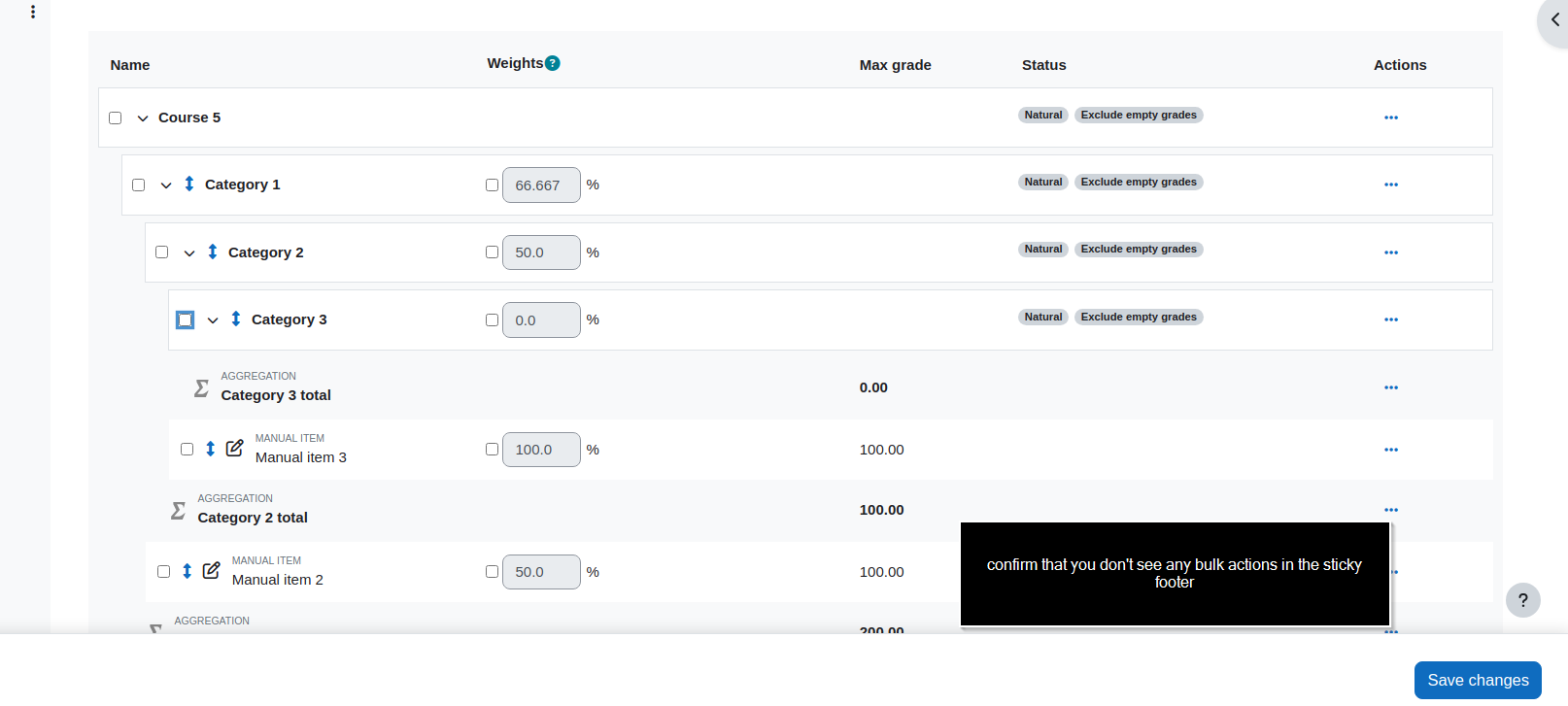
Task: Open actions menu for Category 2 total
Action: click(1391, 510)
